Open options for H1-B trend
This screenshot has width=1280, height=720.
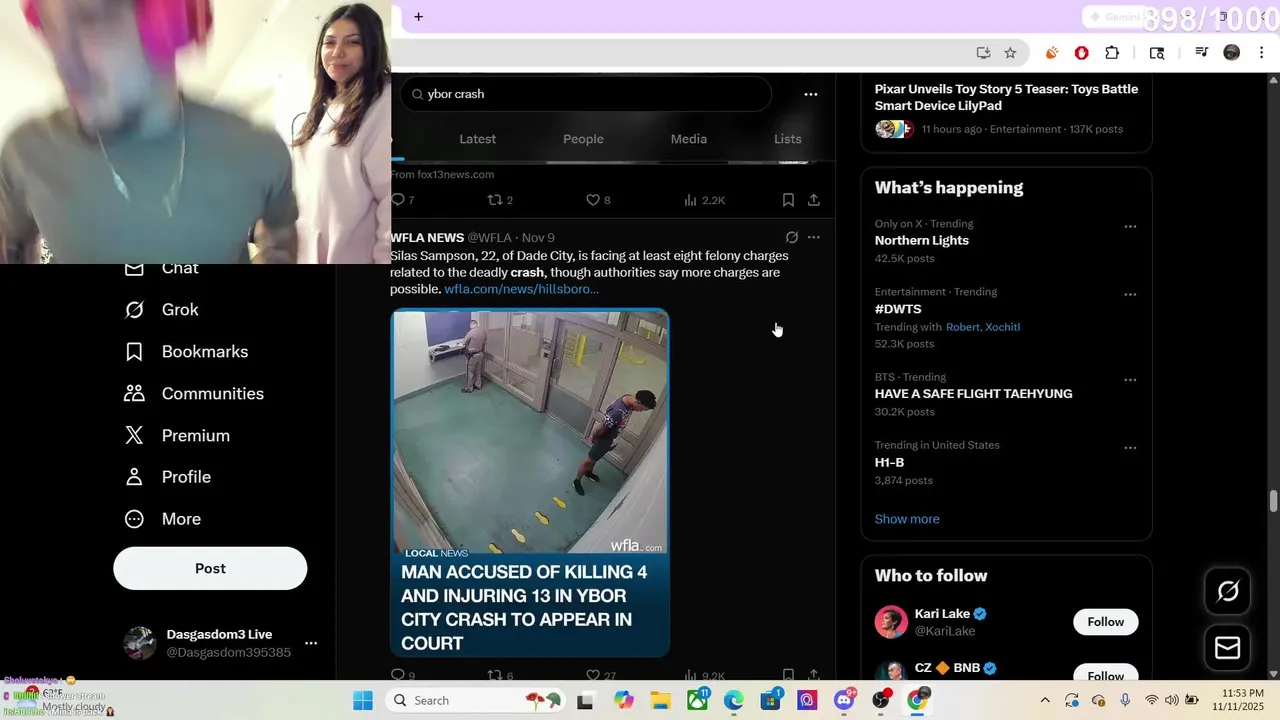click(1130, 448)
